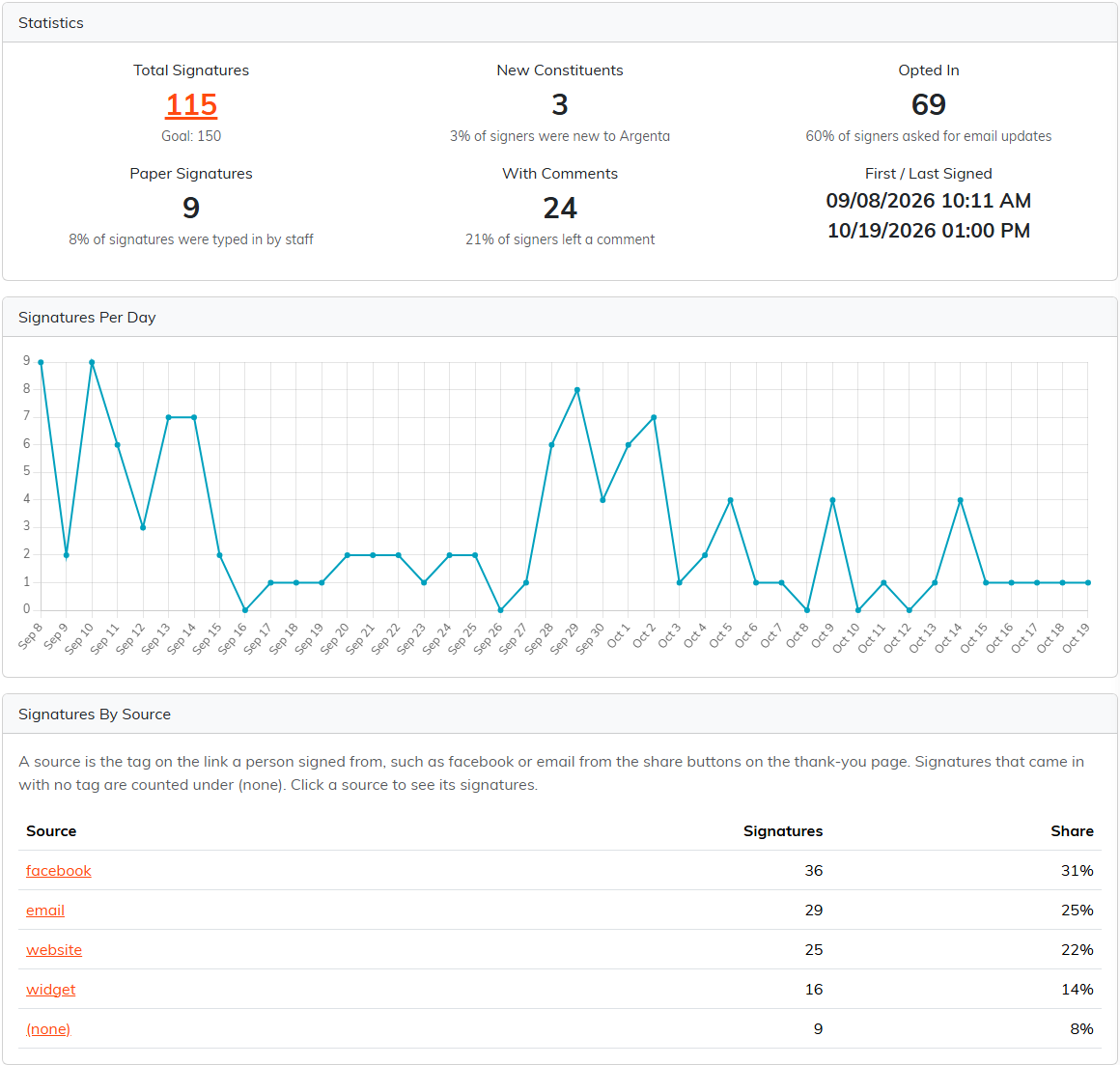1120x1065 pixels.
Task: Click '60% of signers asked for email updates'
Action: tap(929, 136)
